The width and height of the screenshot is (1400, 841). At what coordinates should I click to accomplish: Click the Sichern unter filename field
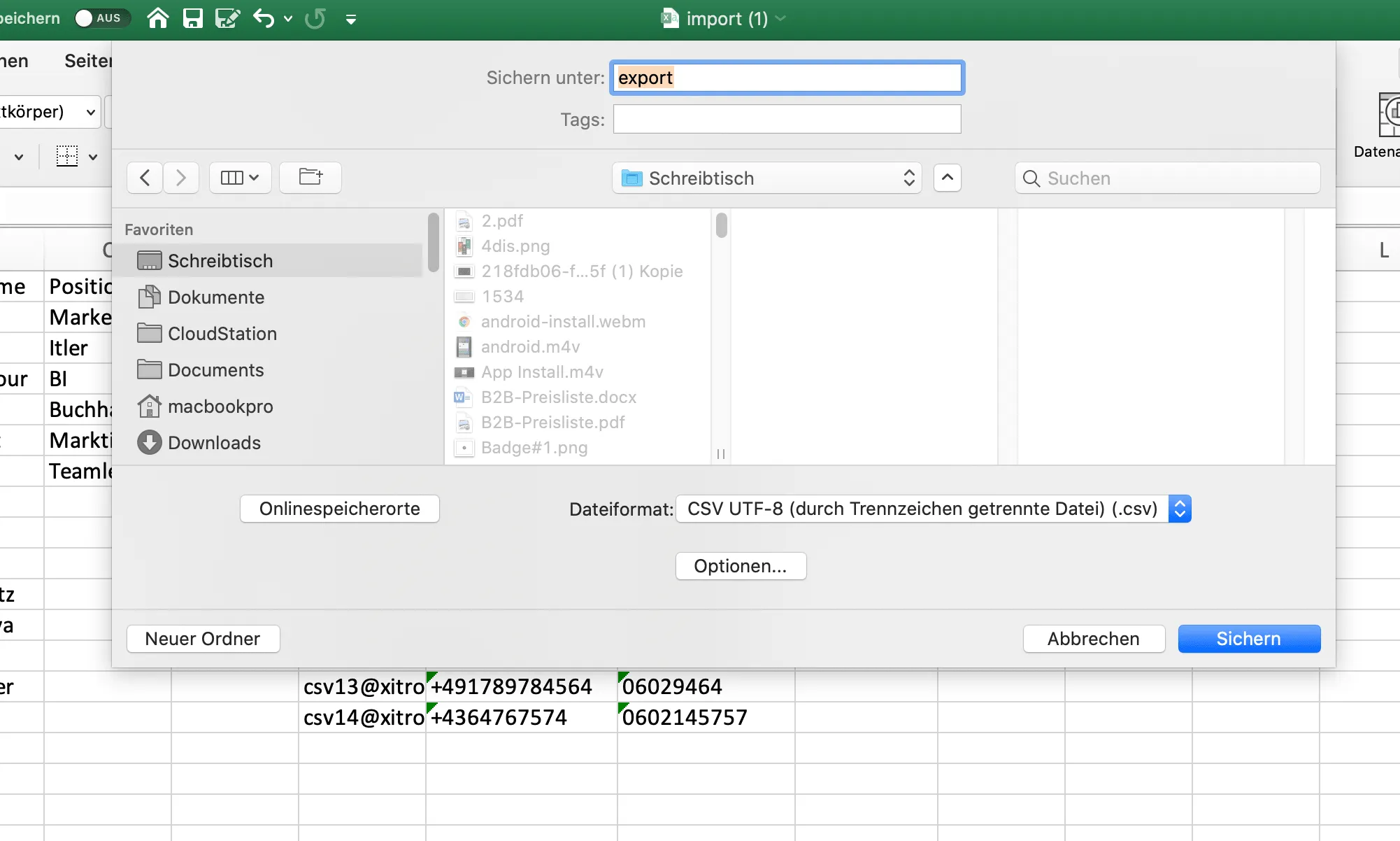click(787, 78)
